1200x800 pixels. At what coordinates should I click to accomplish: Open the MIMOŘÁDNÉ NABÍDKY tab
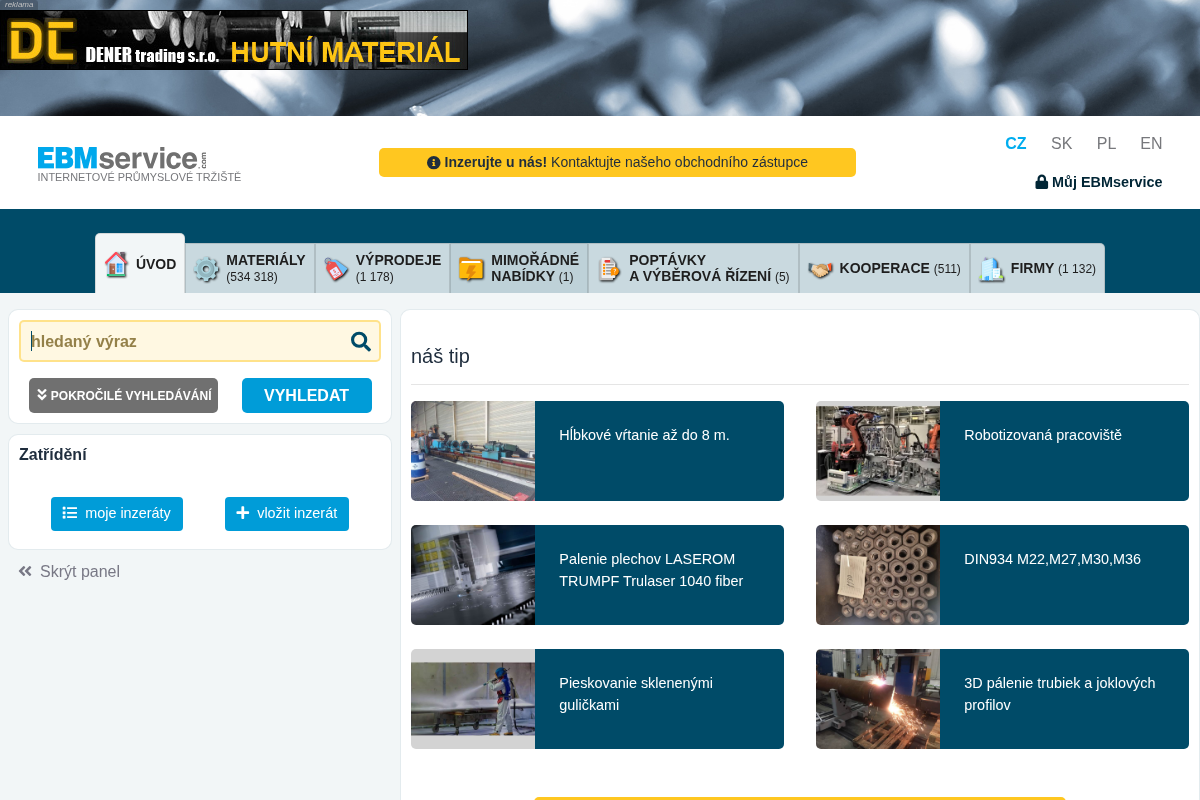coord(519,268)
